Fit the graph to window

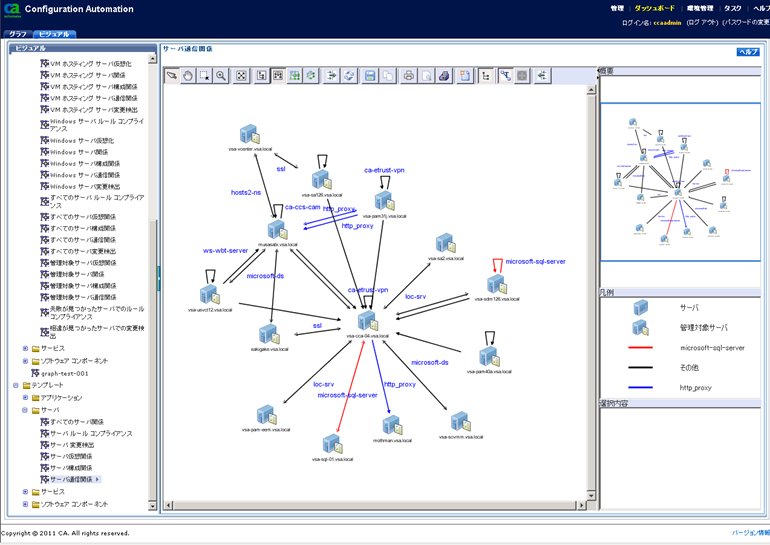(241, 76)
